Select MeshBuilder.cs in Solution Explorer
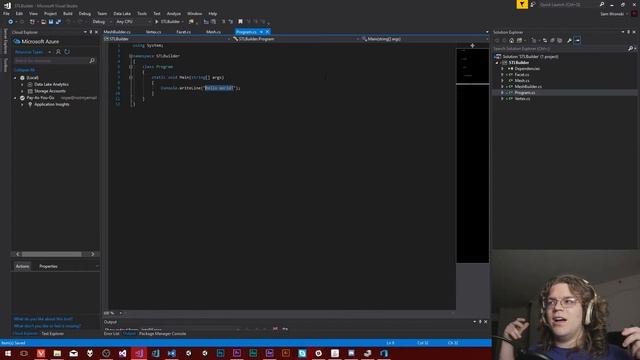640x360 pixels. click(x=528, y=87)
